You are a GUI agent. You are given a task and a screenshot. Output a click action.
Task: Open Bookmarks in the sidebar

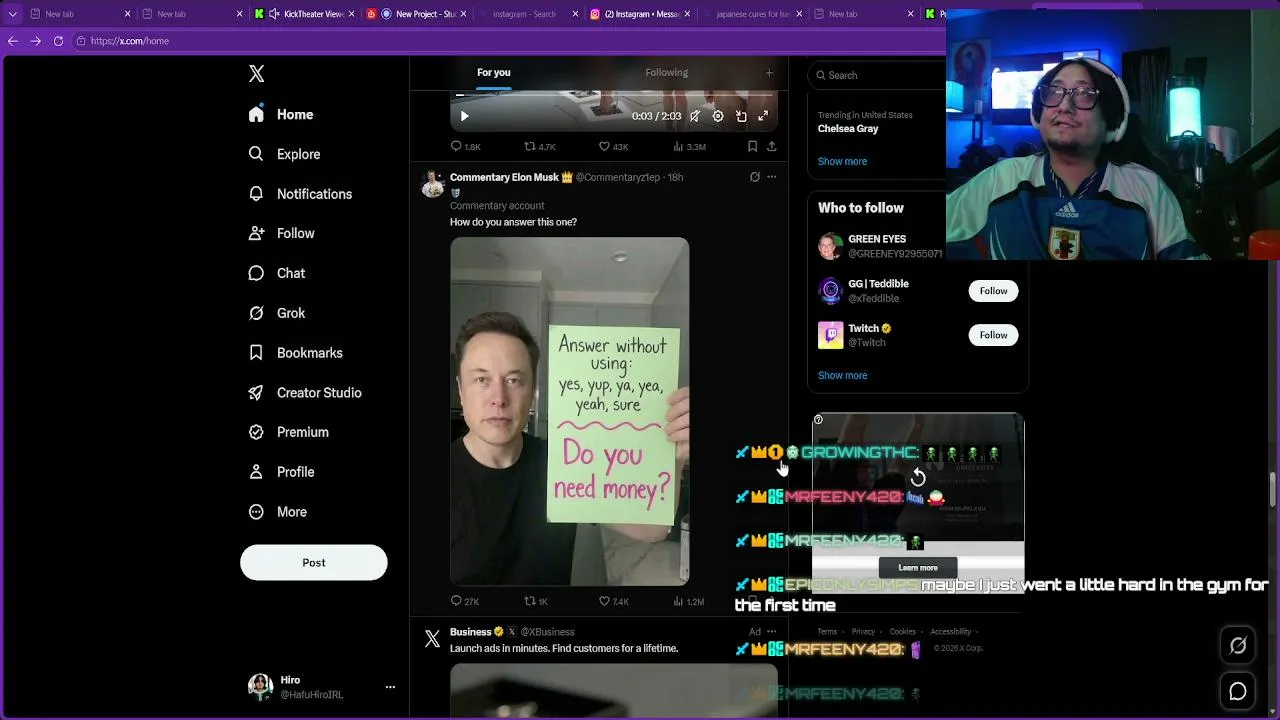point(296,353)
